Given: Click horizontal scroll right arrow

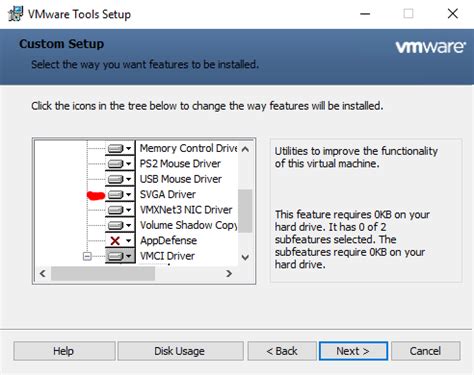Looking at the screenshot, I should pos(229,274).
